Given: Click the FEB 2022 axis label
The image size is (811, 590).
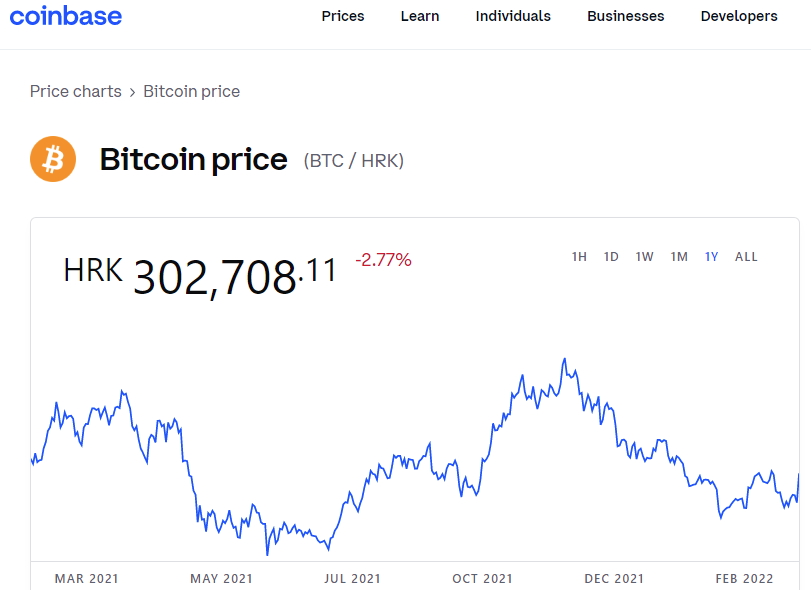Looking at the screenshot, I should point(743,578).
